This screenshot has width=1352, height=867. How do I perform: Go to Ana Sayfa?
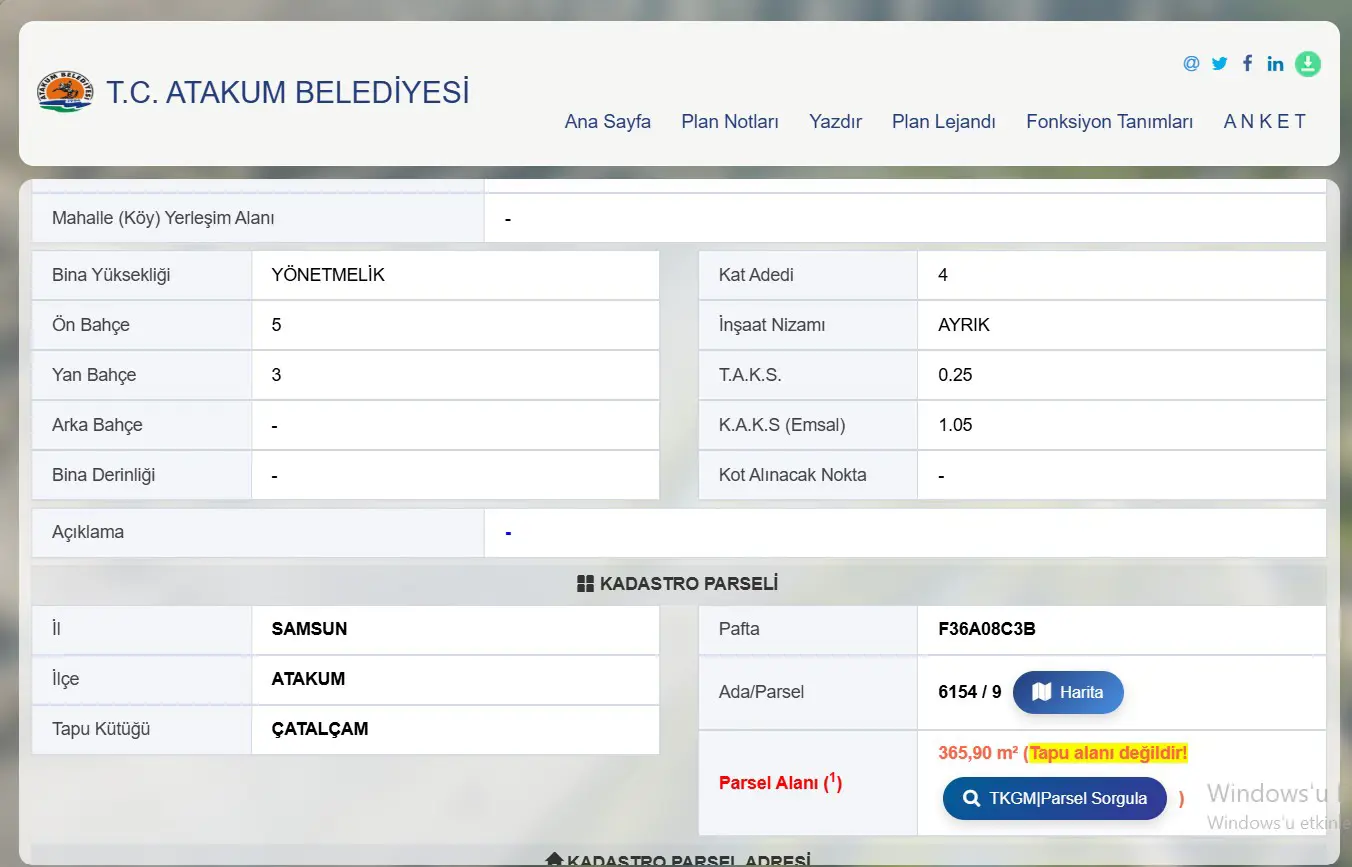608,122
